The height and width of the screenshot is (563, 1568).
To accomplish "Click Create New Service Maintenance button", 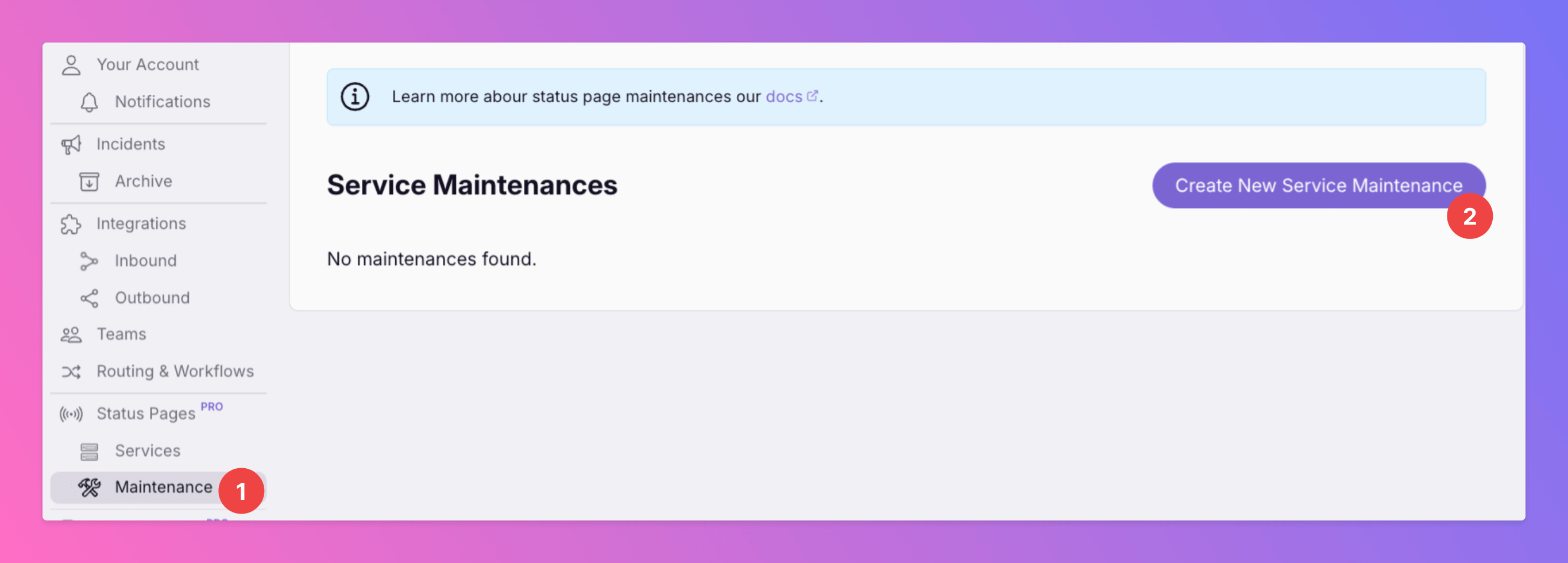I will point(1318,186).
